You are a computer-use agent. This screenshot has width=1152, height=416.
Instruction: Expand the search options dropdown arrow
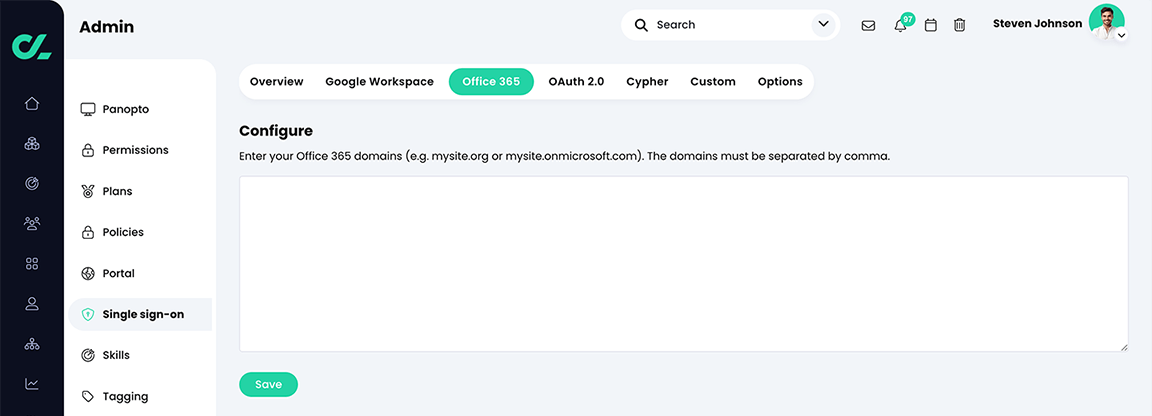tap(823, 25)
